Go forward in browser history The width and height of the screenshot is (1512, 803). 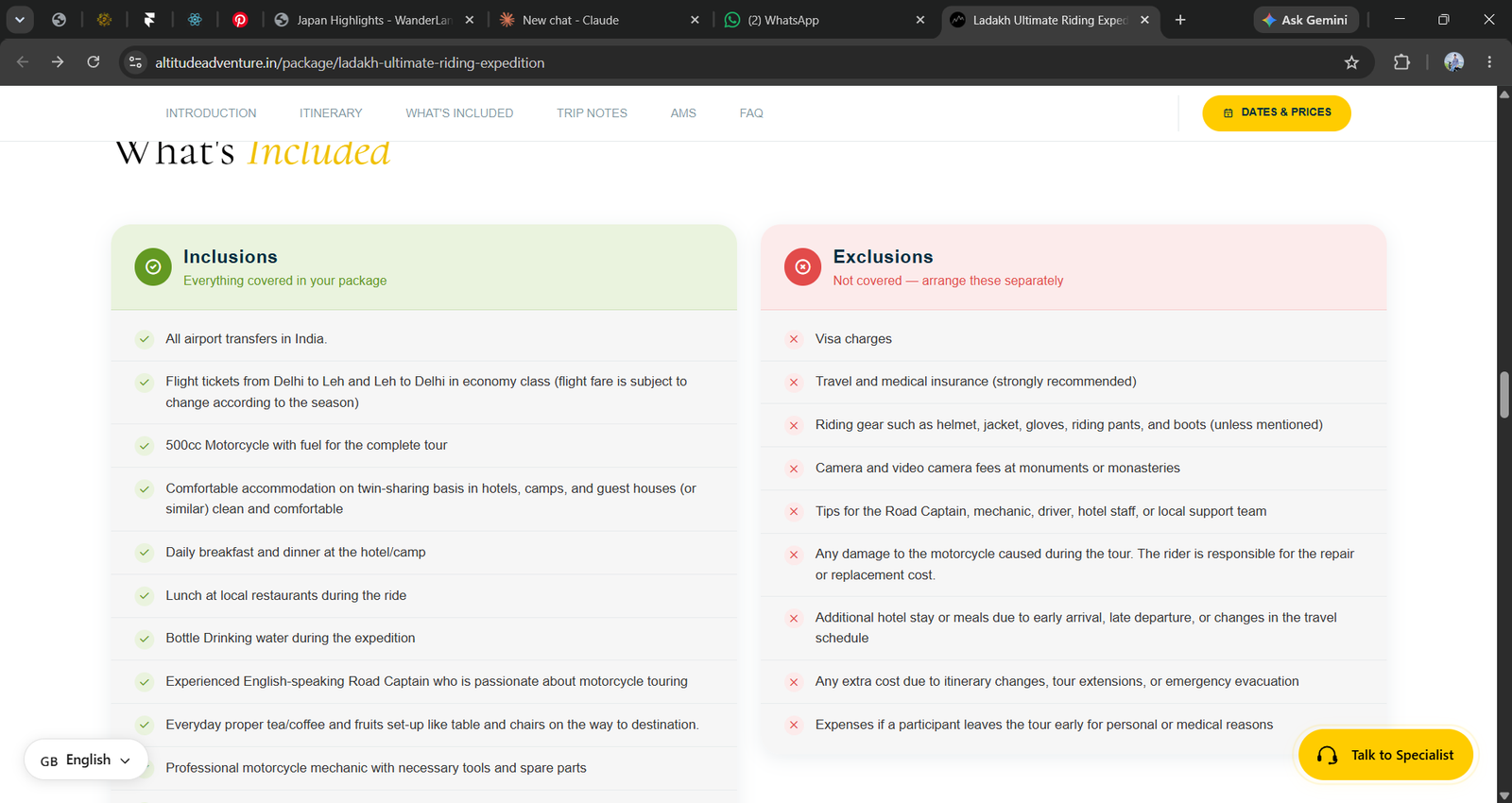[58, 62]
